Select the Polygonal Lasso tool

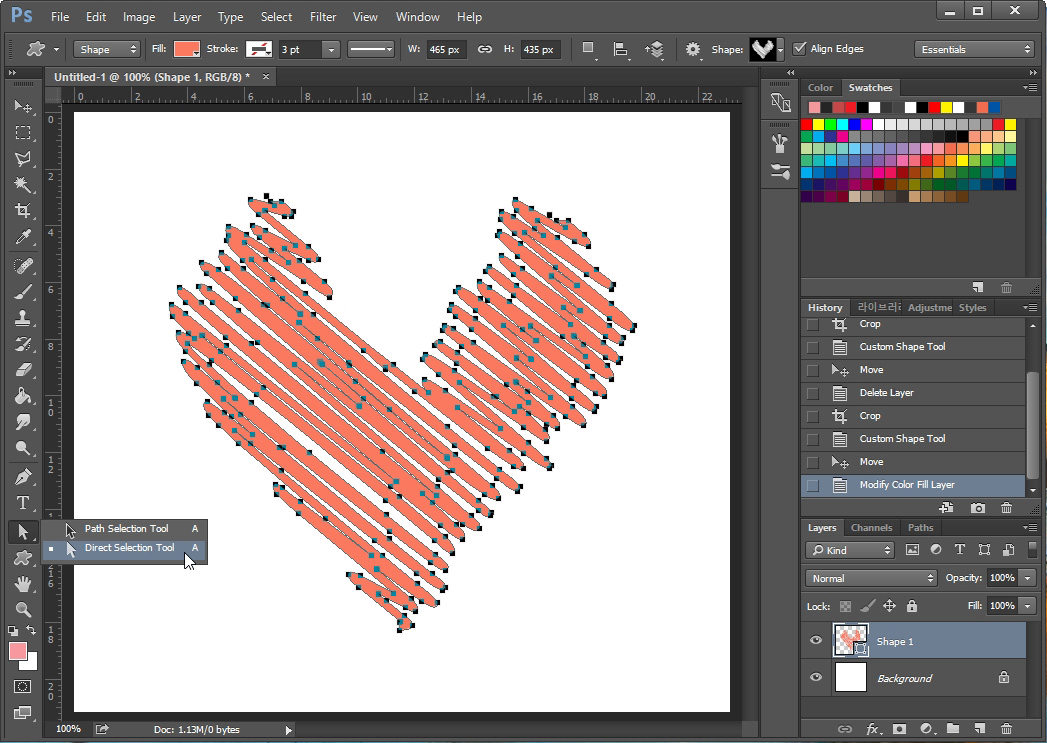23,159
